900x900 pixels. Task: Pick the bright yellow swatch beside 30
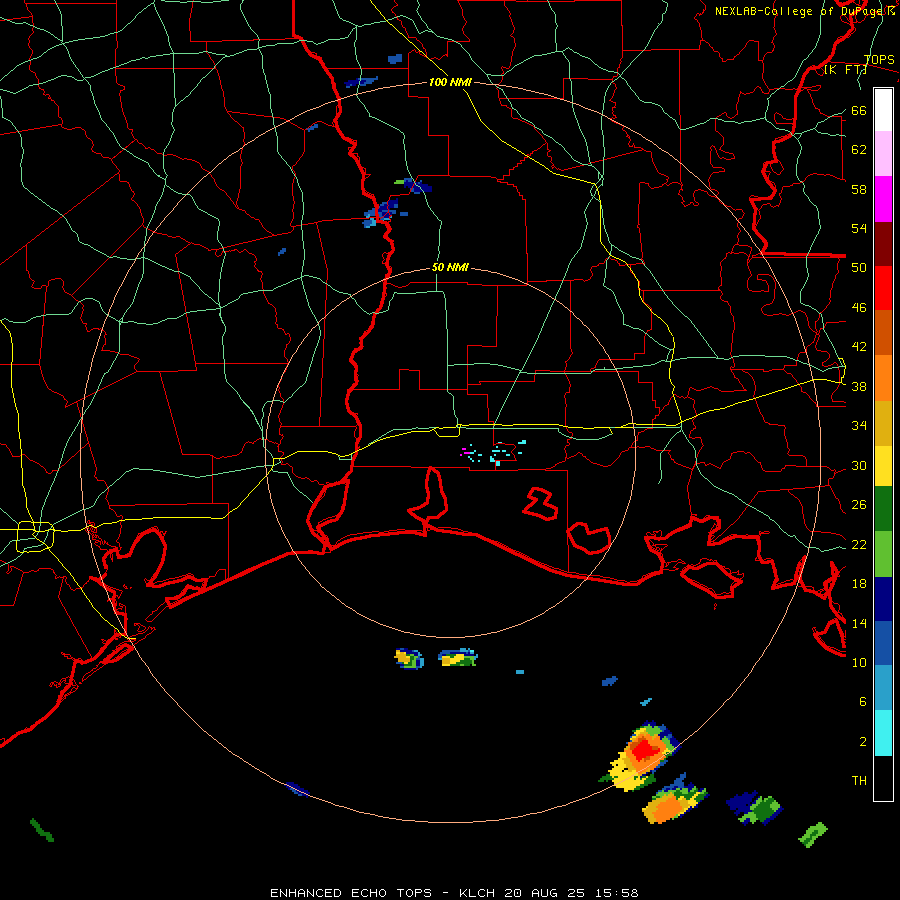(x=883, y=466)
